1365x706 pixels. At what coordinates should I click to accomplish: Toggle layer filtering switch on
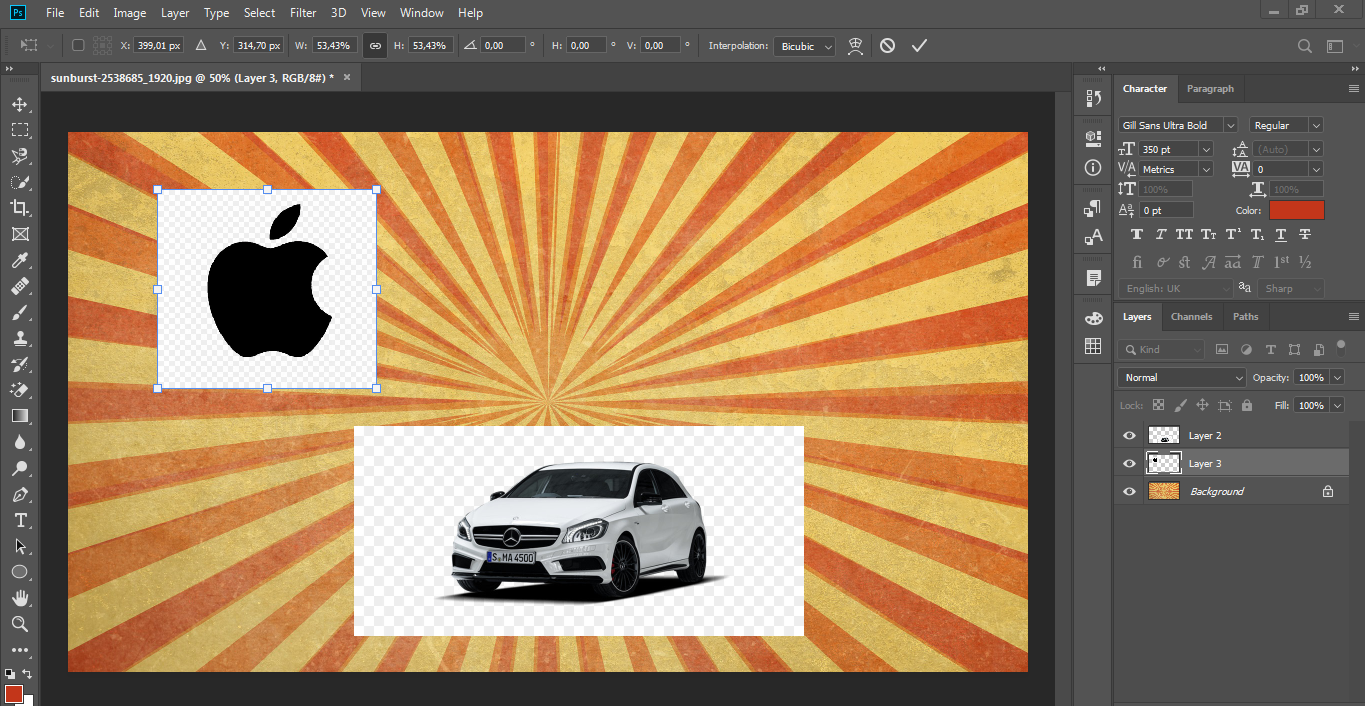1341,347
